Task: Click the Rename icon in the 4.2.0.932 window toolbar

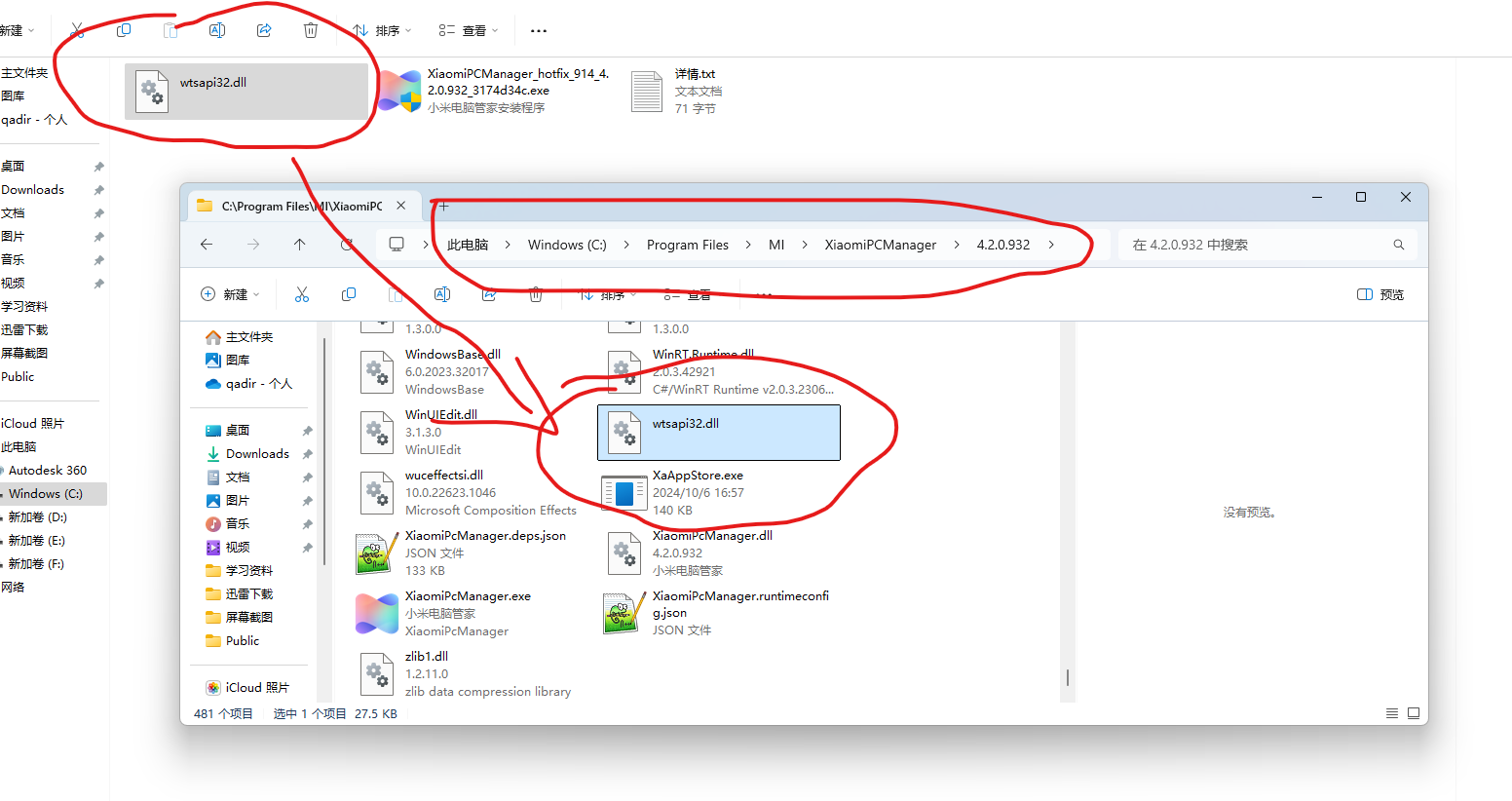Action: click(442, 294)
